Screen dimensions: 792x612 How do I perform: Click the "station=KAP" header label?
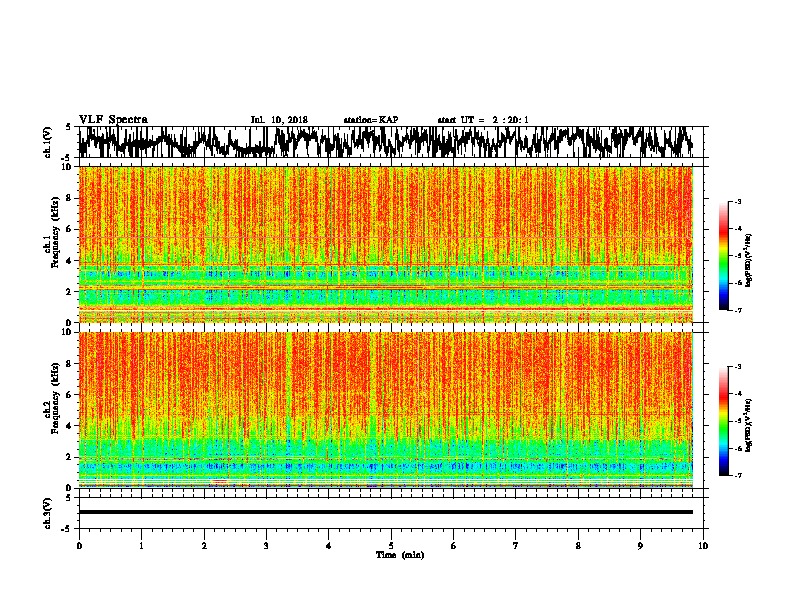(371, 120)
